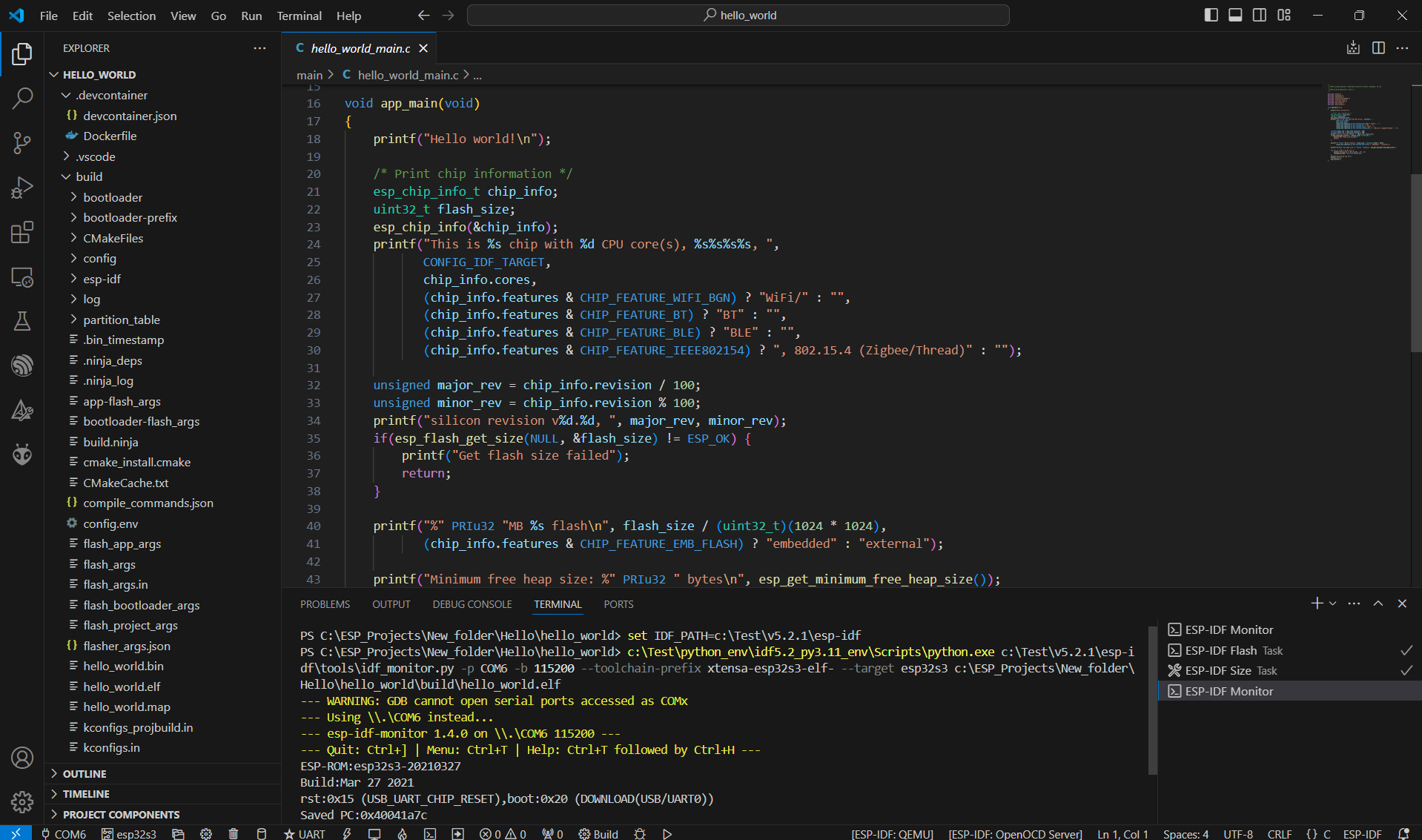
Task: Open the ESP-IDF Explorer icon
Action: click(x=22, y=365)
